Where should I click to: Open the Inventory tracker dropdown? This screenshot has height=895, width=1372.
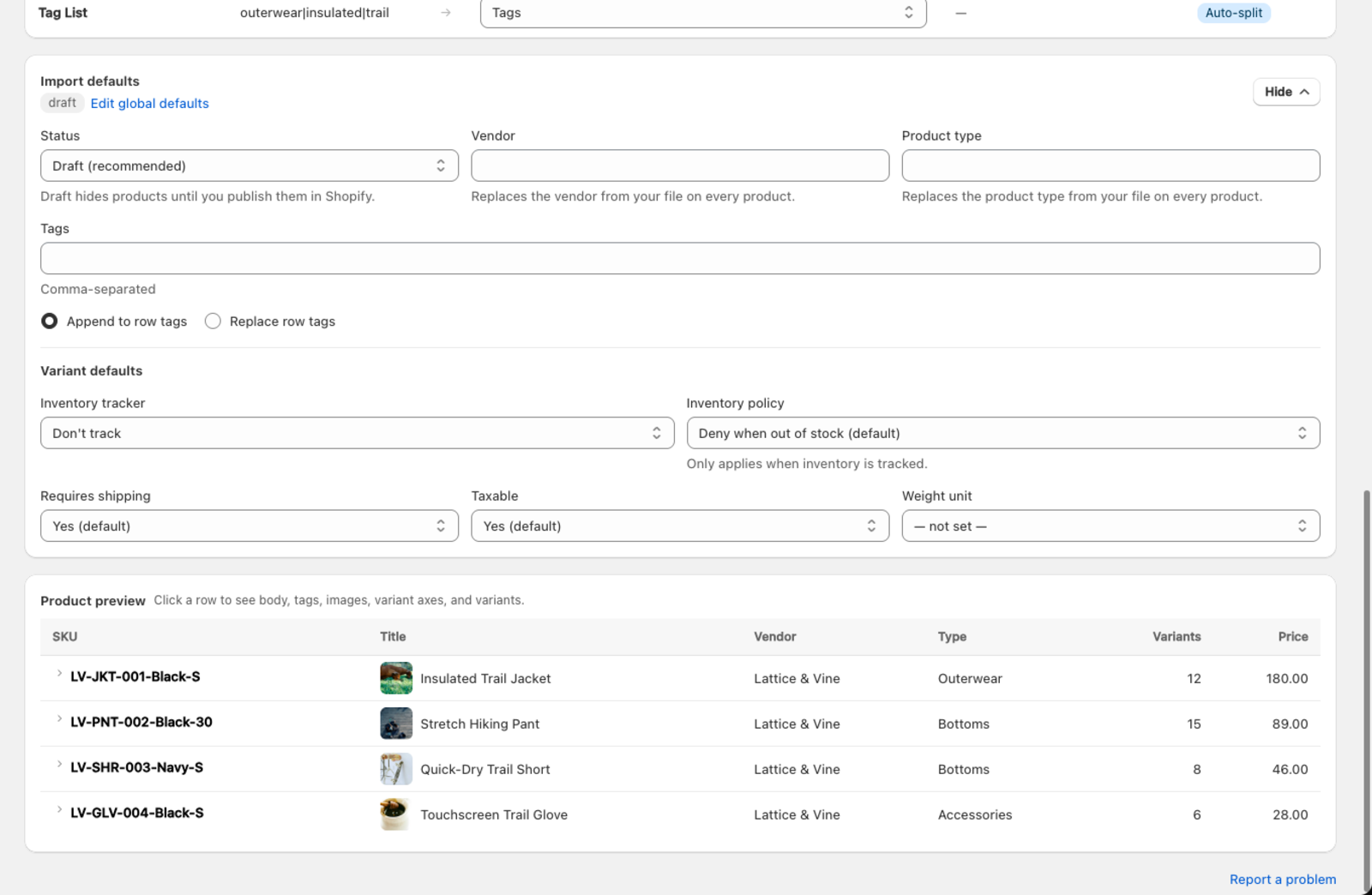(x=358, y=433)
